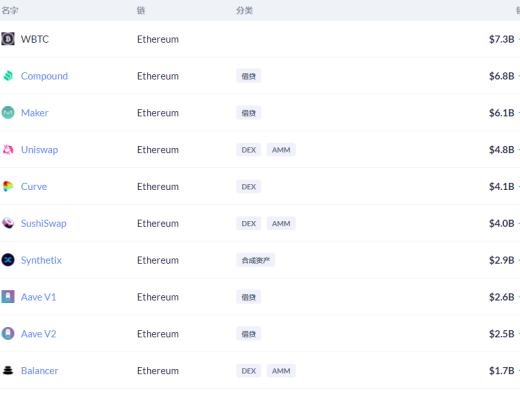
Task: Open the Compound project link
Action: click(44, 76)
